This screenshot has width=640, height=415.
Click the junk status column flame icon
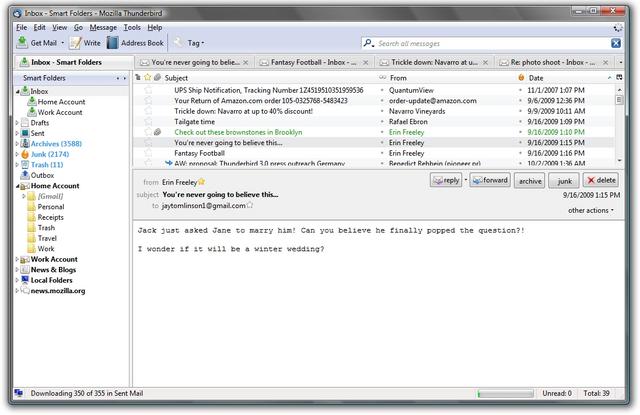pyautogui.click(x=521, y=78)
